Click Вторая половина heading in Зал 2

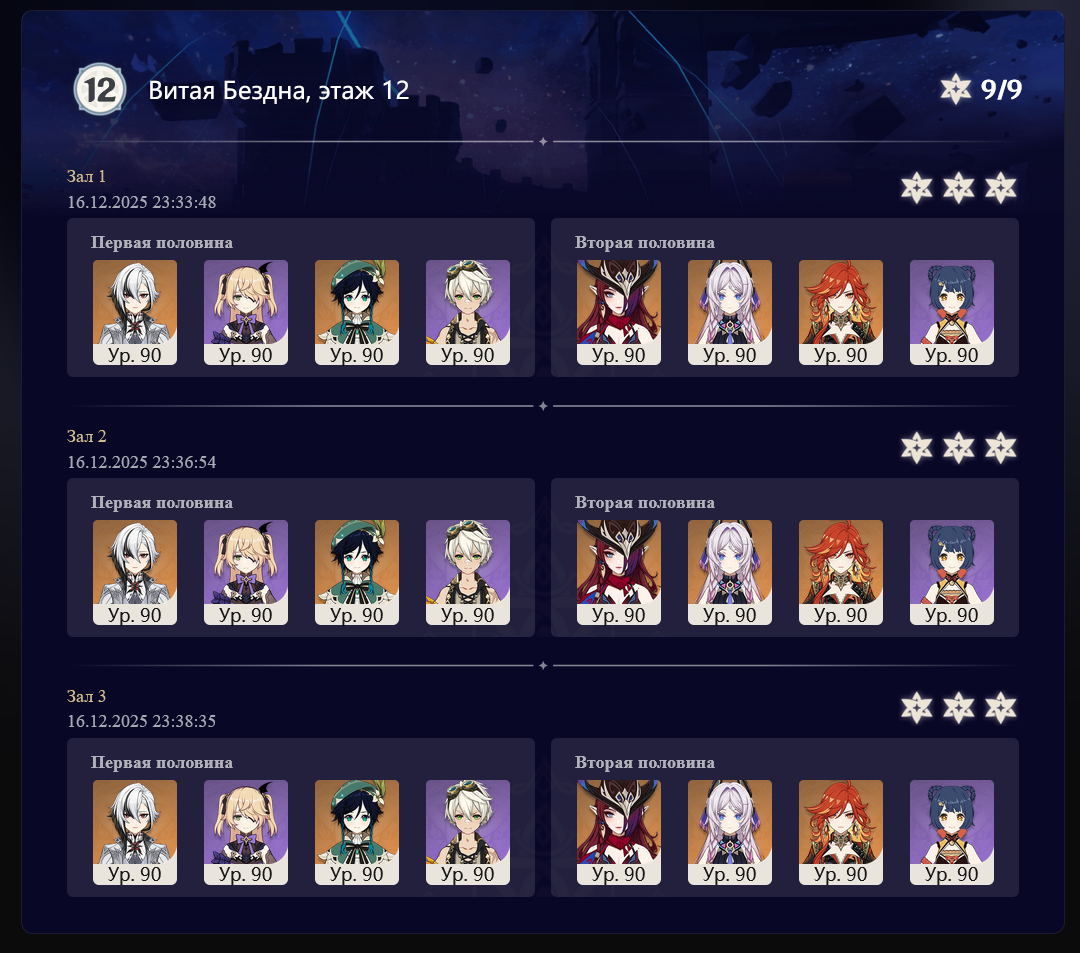pos(645,503)
